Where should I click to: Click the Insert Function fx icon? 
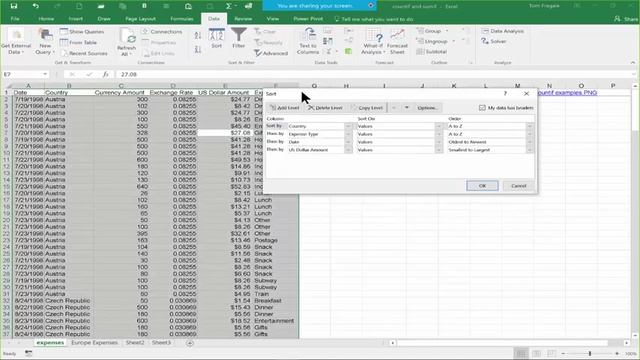point(106,74)
